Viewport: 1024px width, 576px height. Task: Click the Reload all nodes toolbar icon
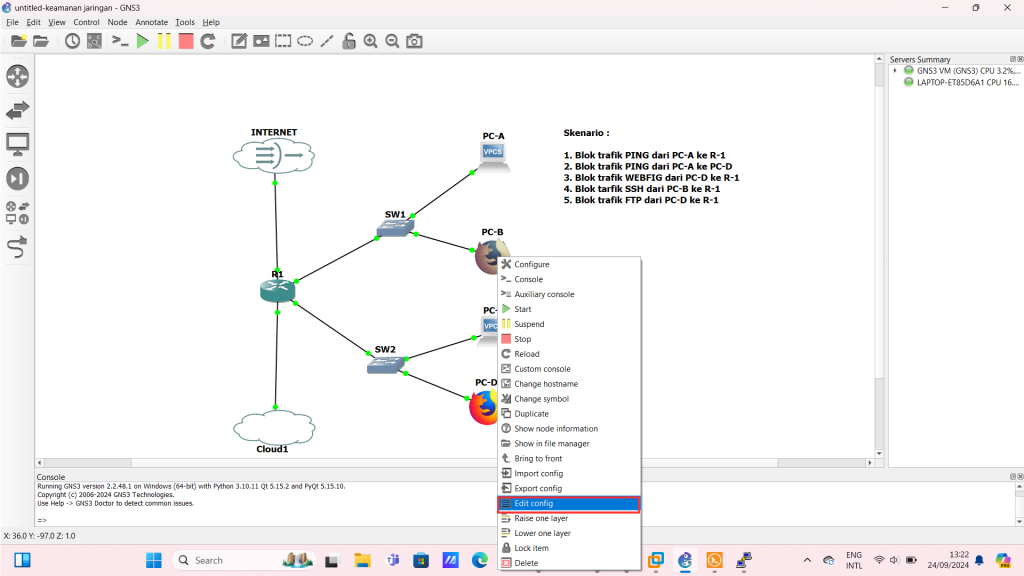[x=208, y=41]
